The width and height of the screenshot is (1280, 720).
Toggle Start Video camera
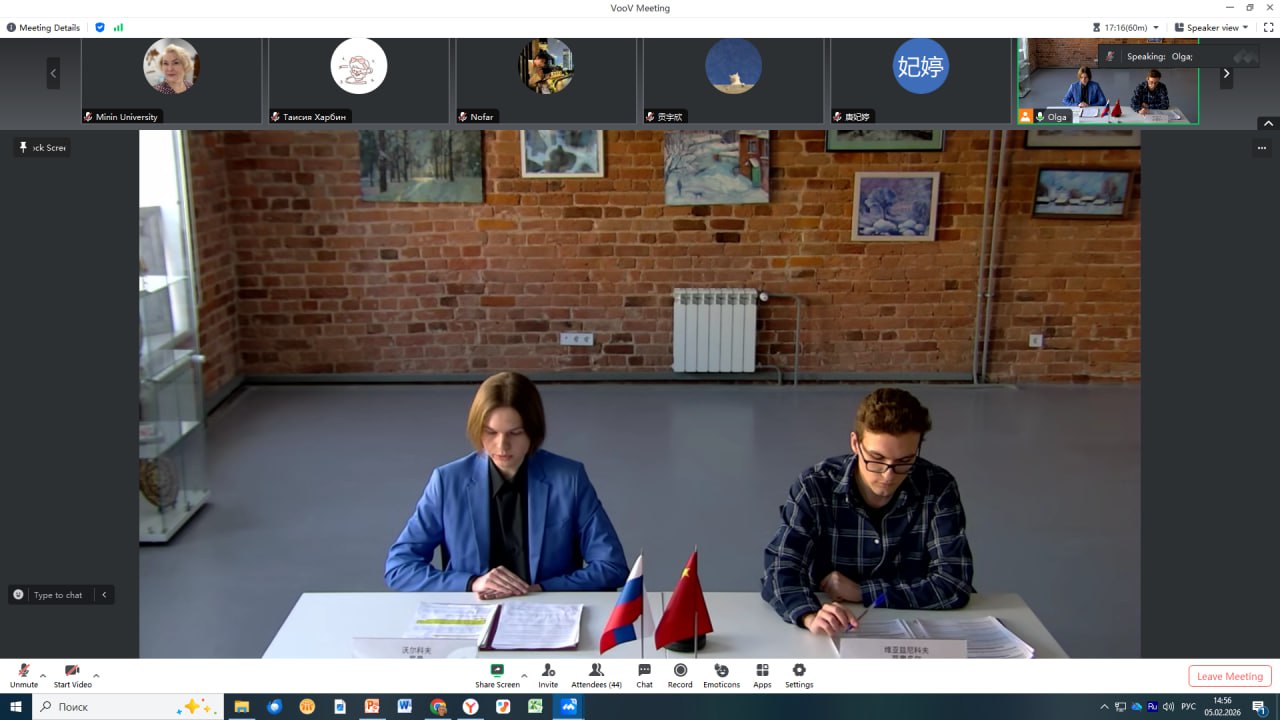(72, 671)
